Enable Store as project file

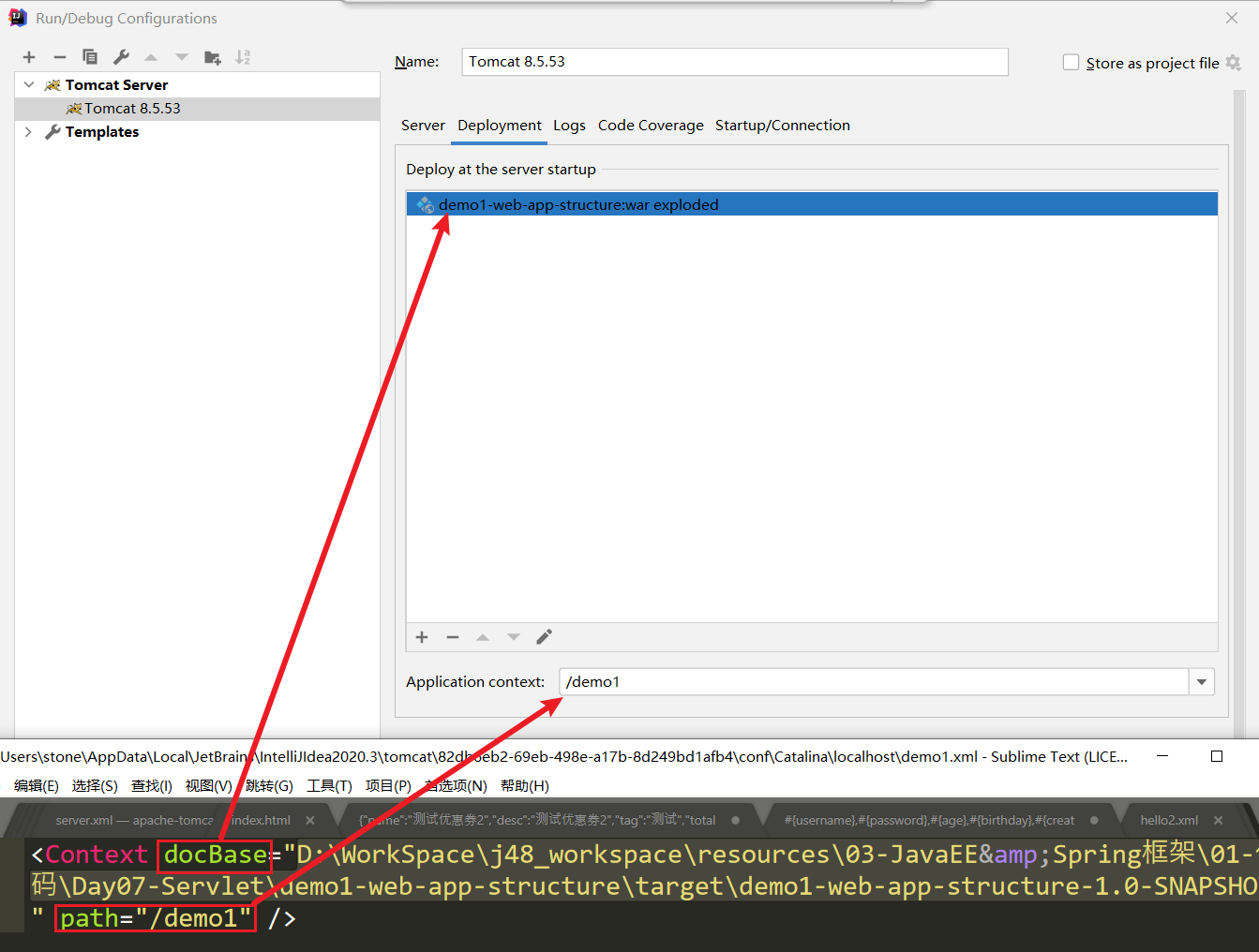(1071, 63)
